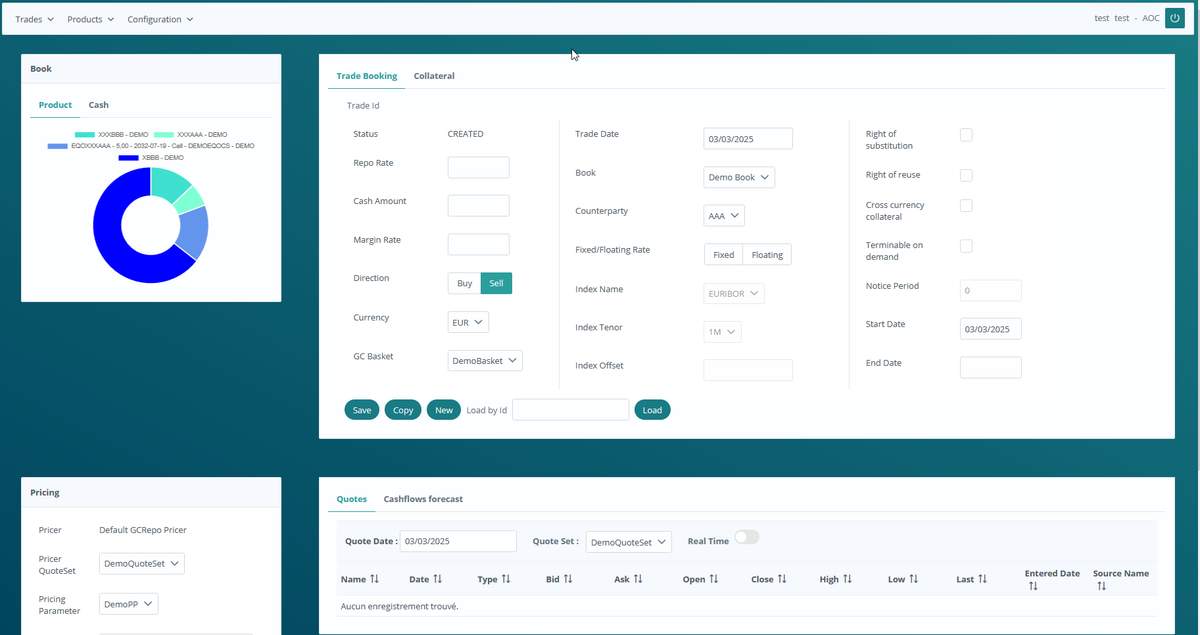Switch on the Real Time toggle
This screenshot has width=1200, height=635.
coord(747,538)
